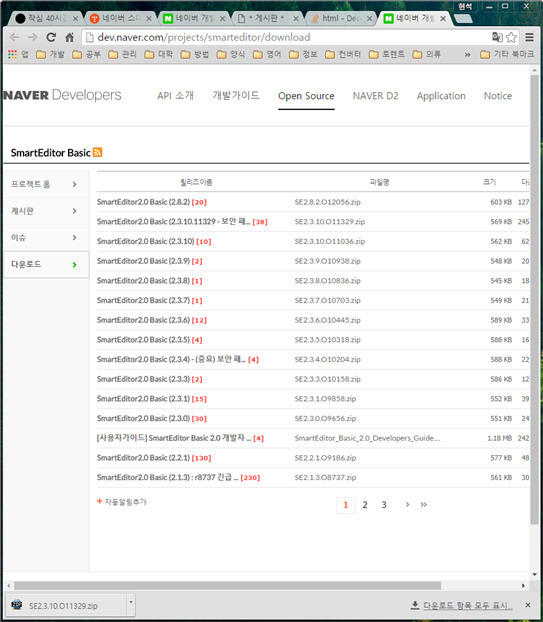The height and width of the screenshot is (622, 543).
Task: Click the SE2.3.9.O10938.zip file name
Action: point(328,261)
